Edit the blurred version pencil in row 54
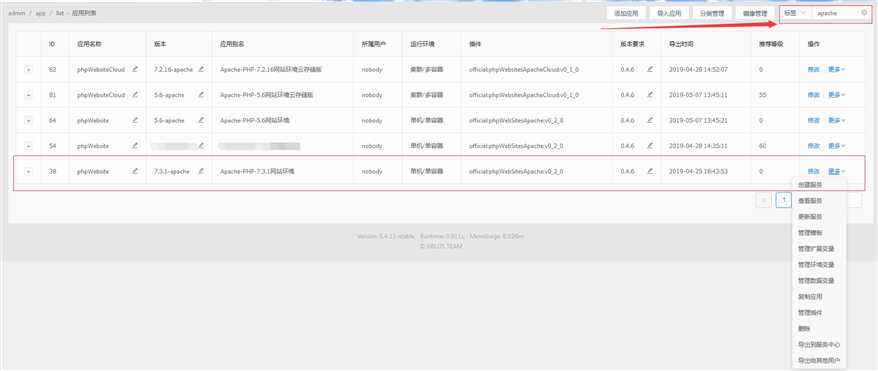The height and width of the screenshot is (371, 878). point(201,145)
